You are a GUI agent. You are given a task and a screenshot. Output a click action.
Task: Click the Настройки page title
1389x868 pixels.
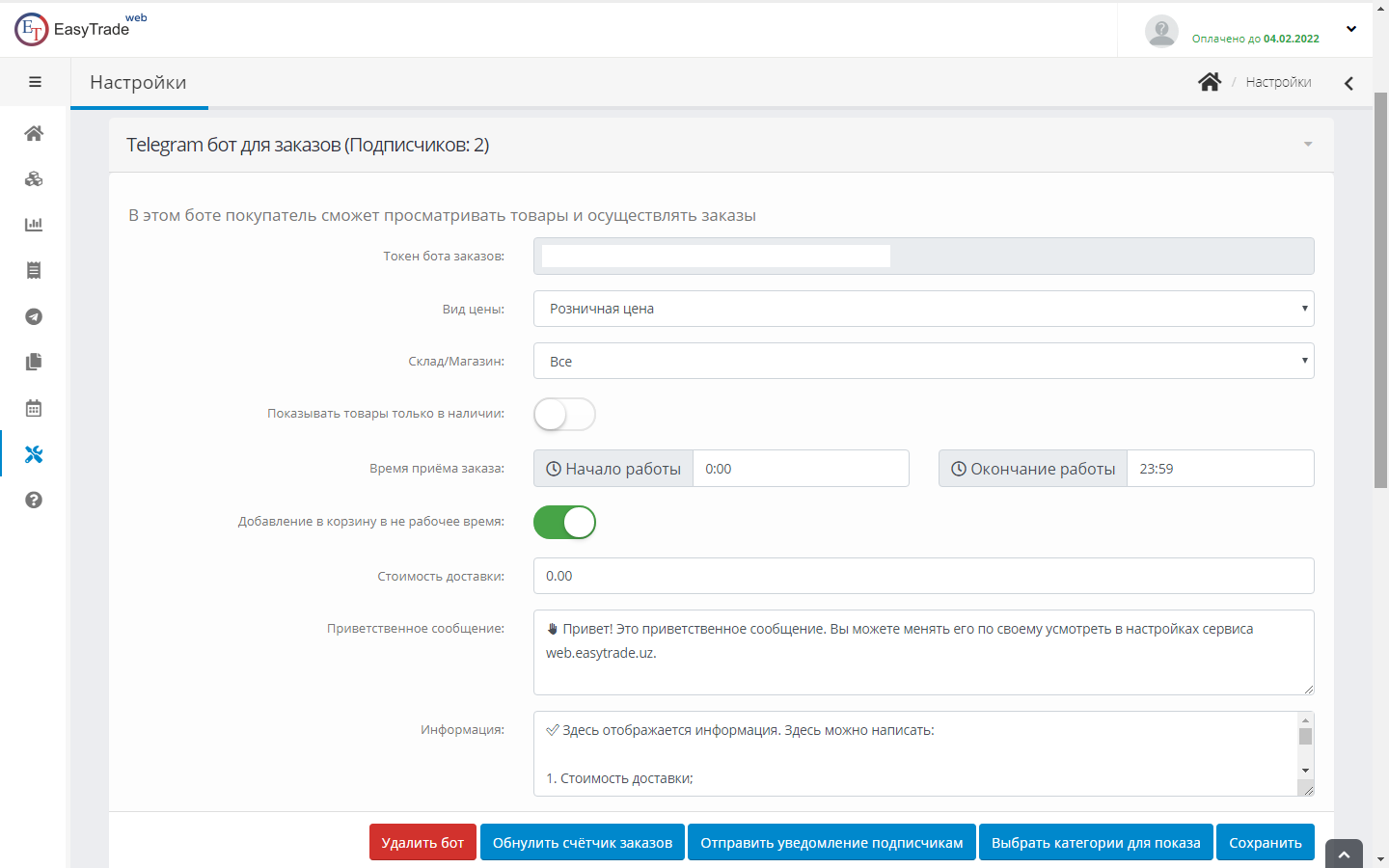pos(138,83)
